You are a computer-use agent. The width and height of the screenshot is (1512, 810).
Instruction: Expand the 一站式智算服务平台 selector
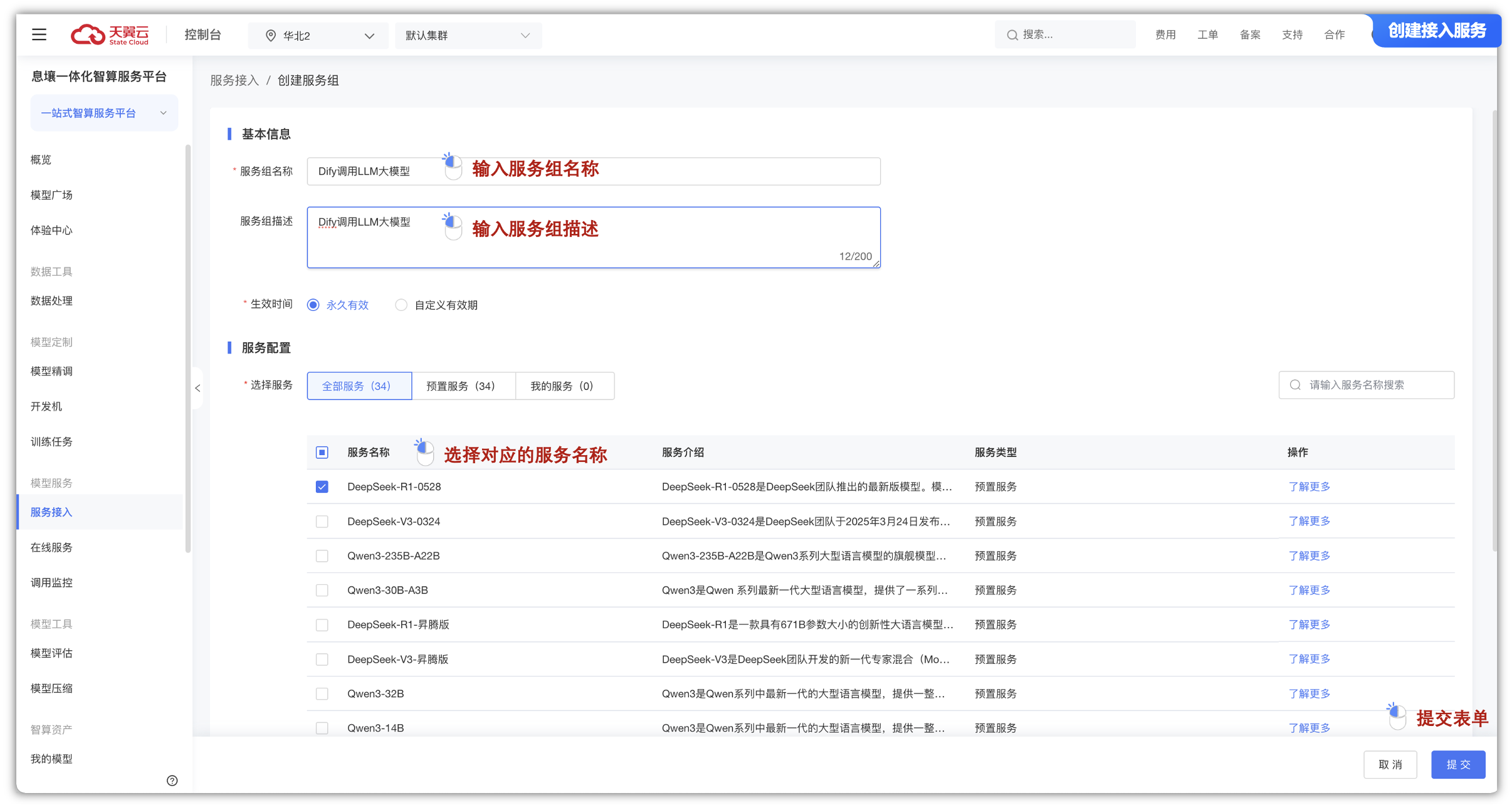pyautogui.click(x=104, y=113)
